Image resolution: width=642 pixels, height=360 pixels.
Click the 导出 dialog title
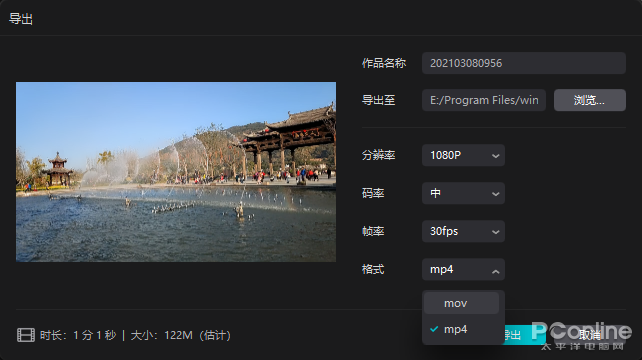(21, 19)
